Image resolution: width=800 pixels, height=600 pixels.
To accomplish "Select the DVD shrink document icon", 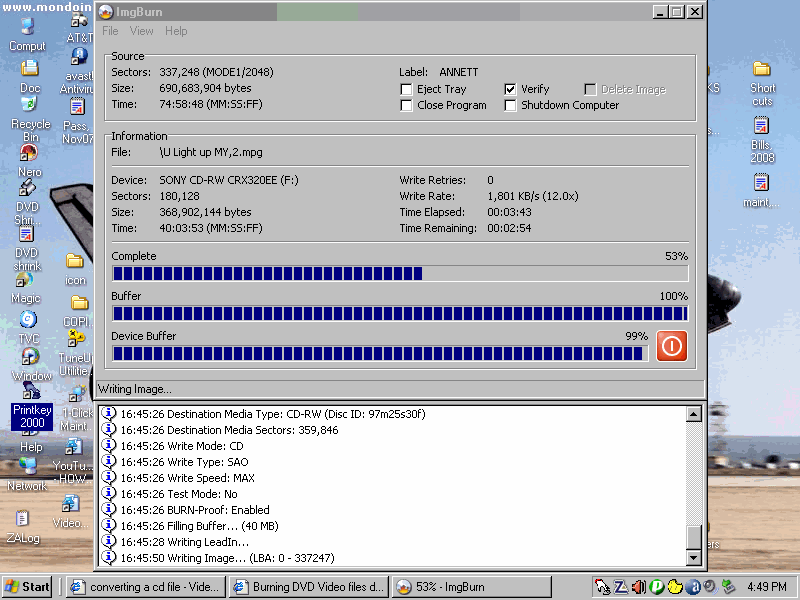I will click(x=27, y=248).
